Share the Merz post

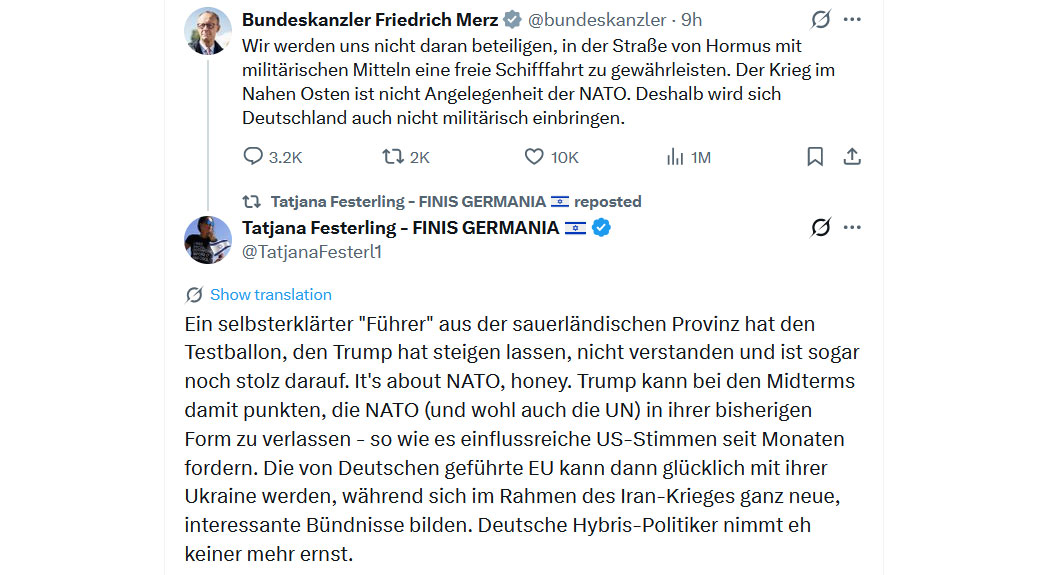pyautogui.click(x=852, y=157)
